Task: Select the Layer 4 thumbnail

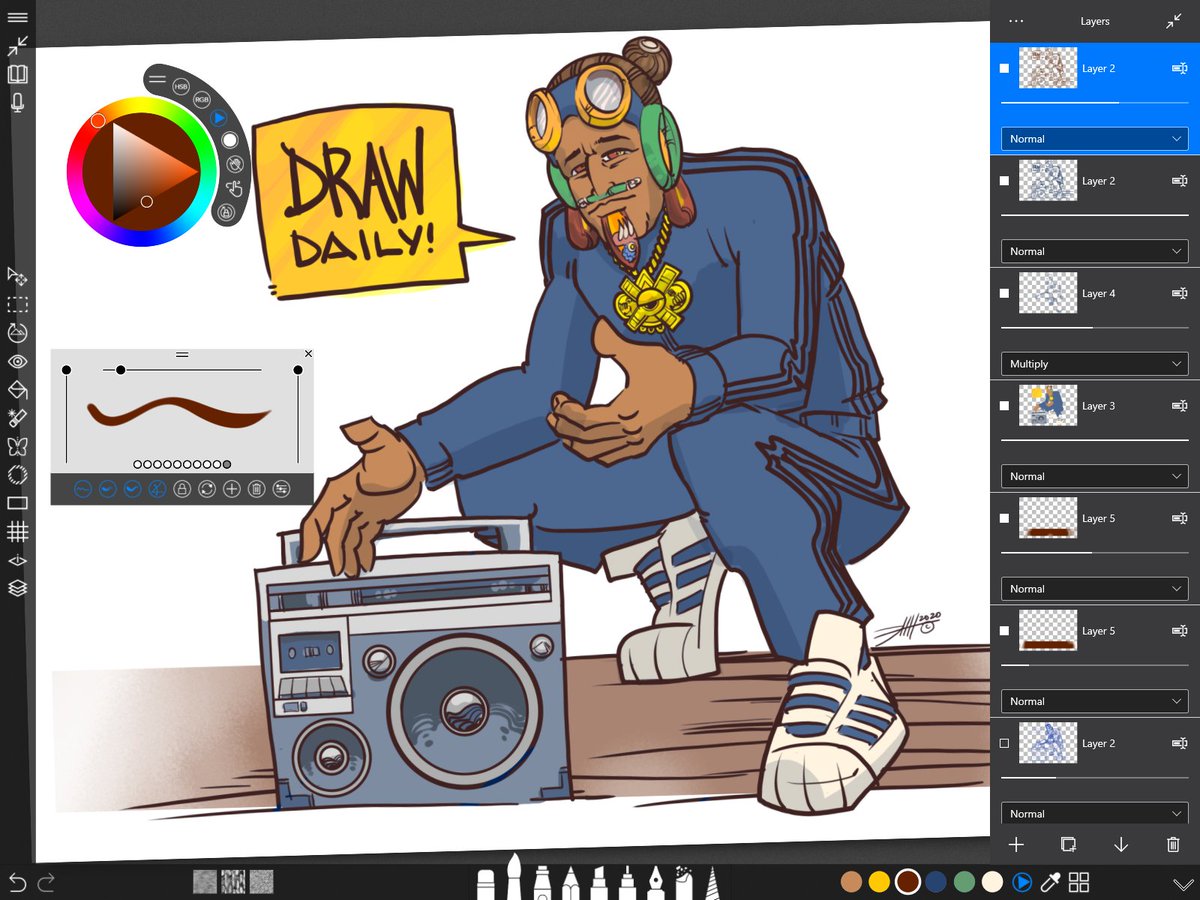Action: tap(1048, 293)
